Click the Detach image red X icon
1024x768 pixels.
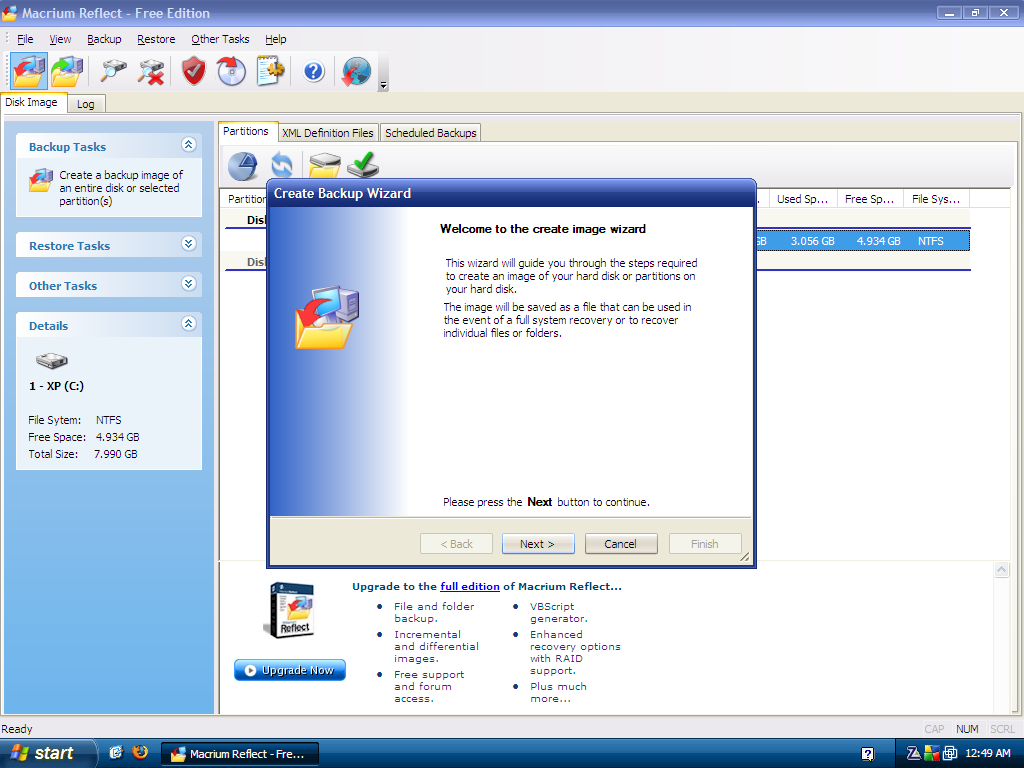tap(151, 71)
